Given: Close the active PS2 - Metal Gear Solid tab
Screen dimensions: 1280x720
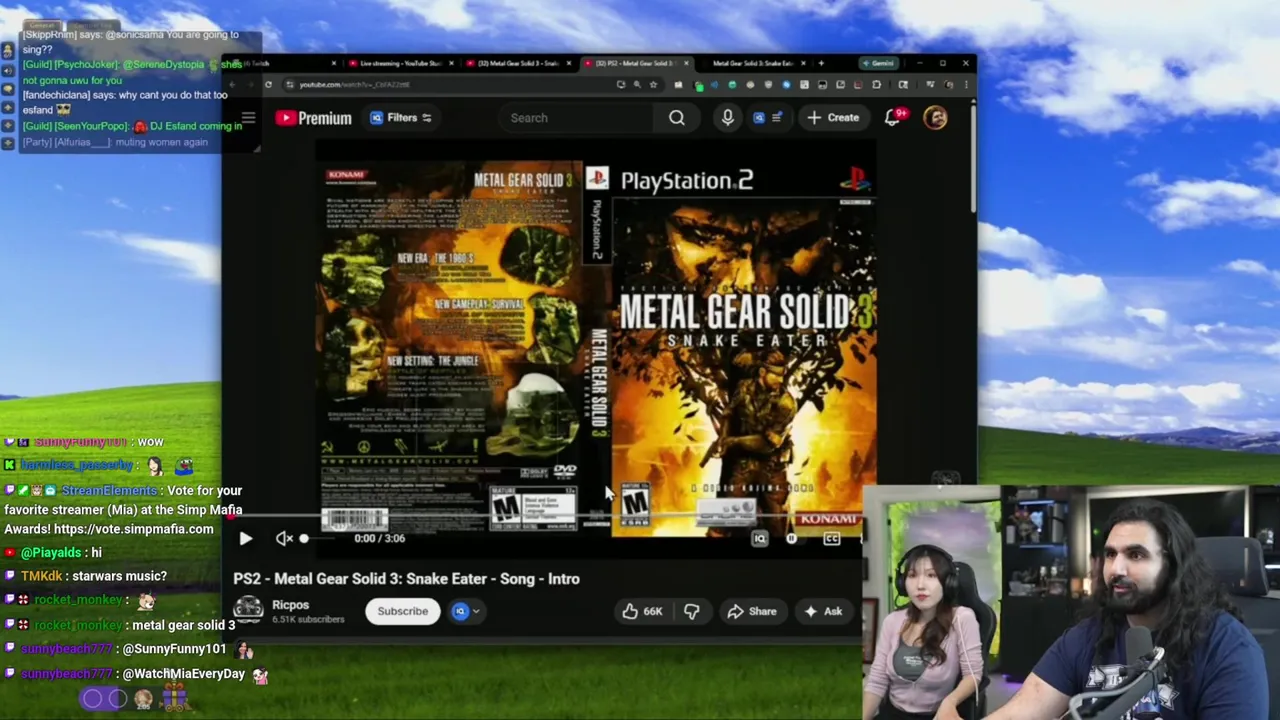Looking at the screenshot, I should click(x=686, y=63).
